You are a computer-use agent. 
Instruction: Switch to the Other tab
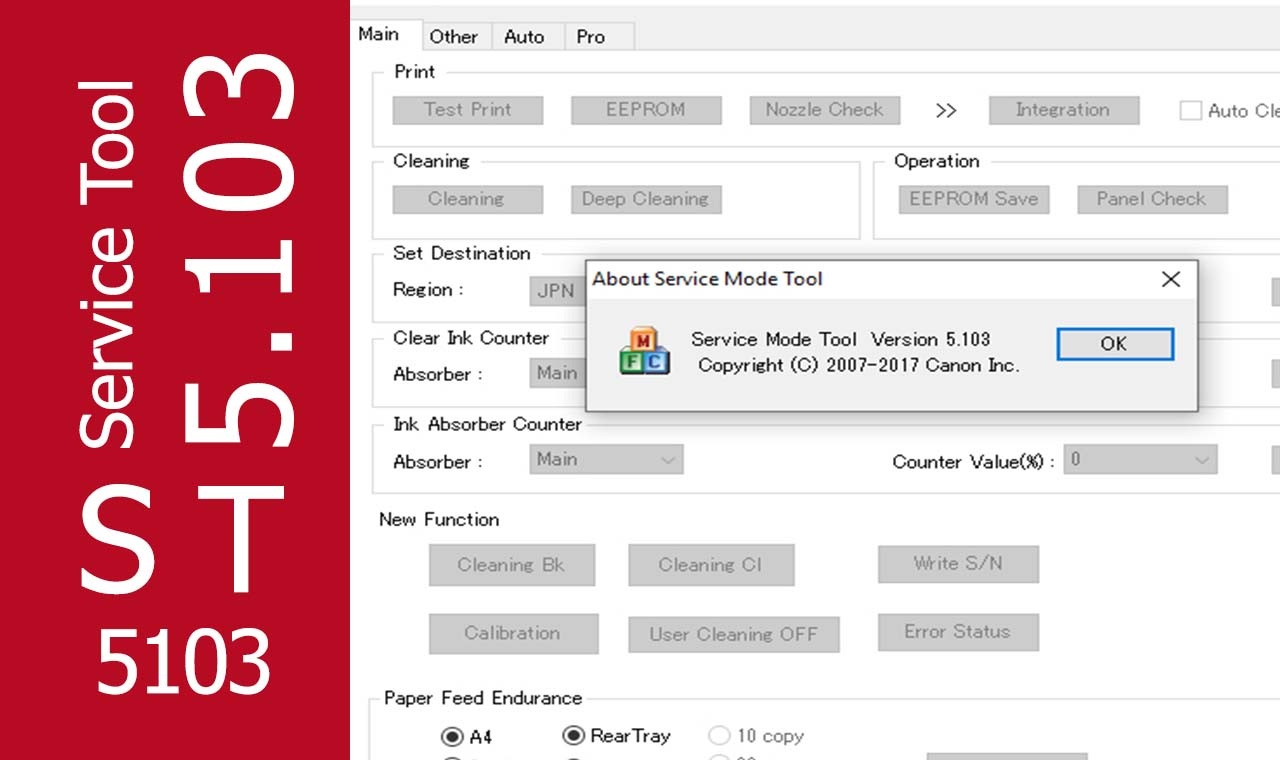pyautogui.click(x=453, y=37)
